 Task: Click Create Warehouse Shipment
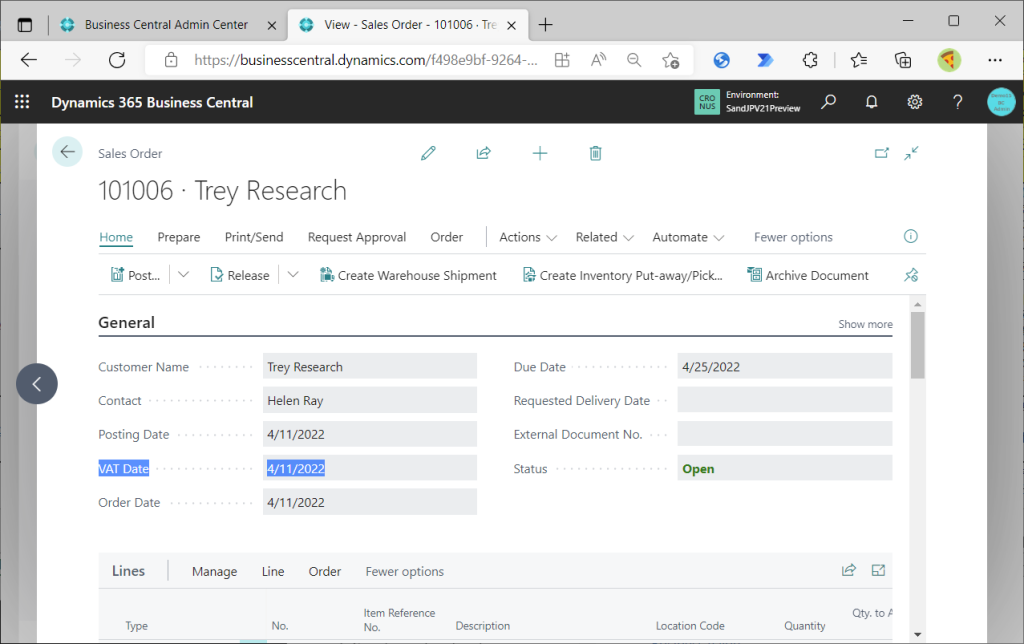tap(408, 275)
